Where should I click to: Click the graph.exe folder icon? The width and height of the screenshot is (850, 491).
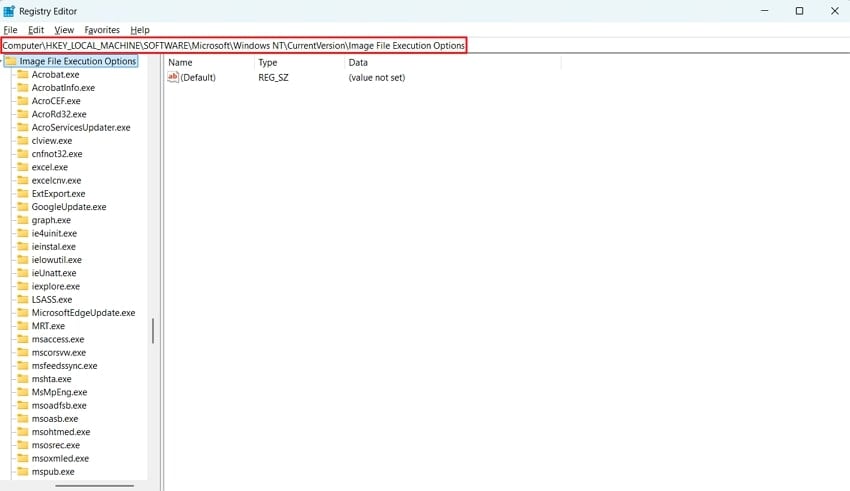click(x=23, y=220)
